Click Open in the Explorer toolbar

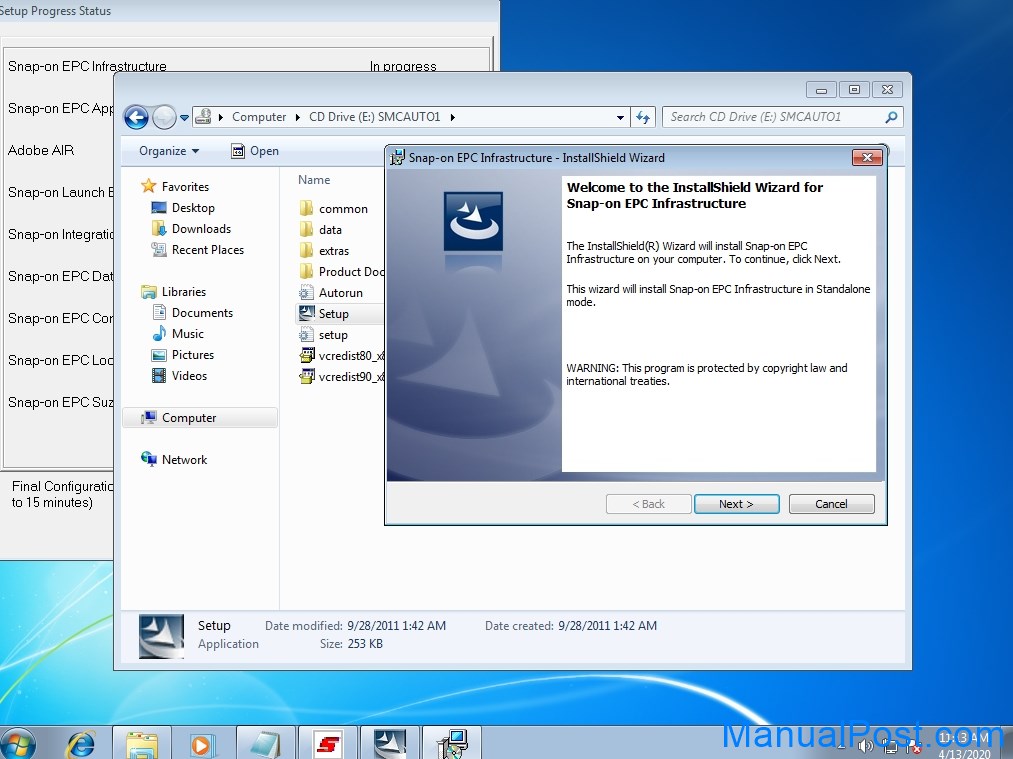pyautogui.click(x=255, y=151)
